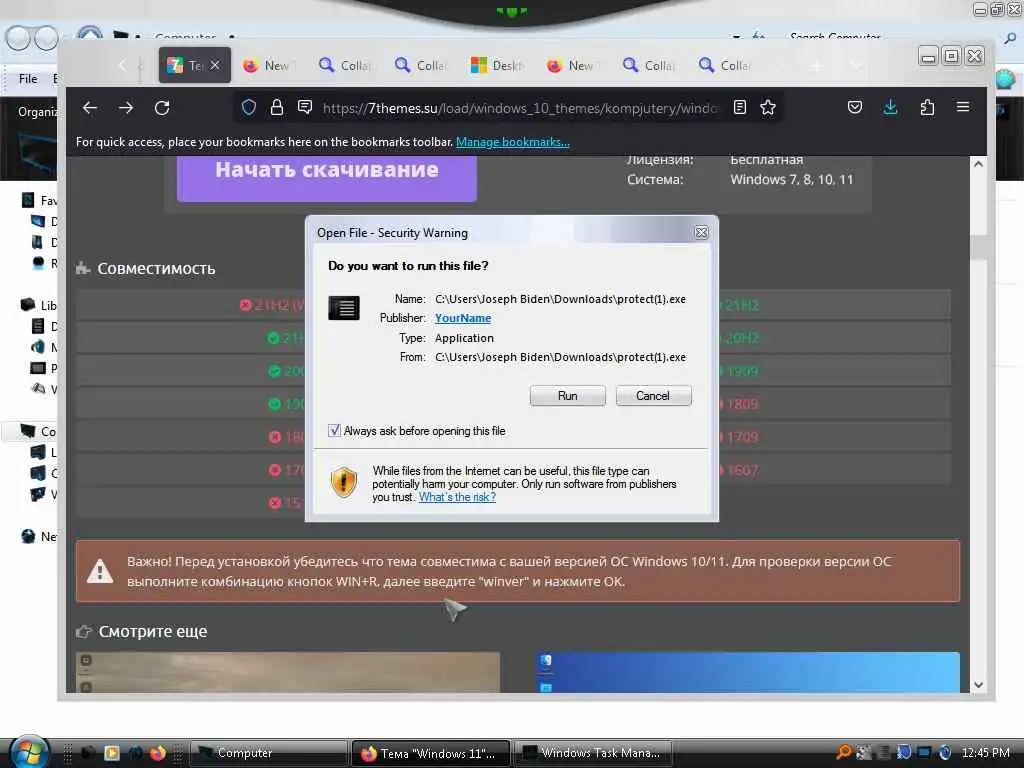Click Firefox Тема Windows 11 taskbar button

tap(431, 753)
